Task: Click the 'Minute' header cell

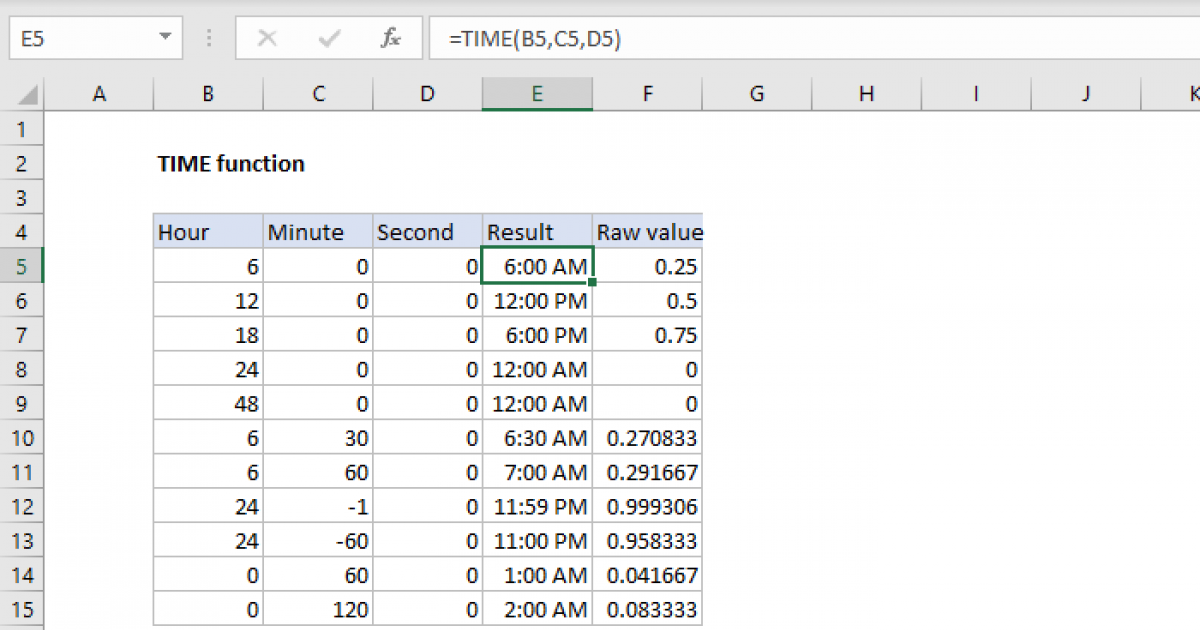Action: coord(318,232)
